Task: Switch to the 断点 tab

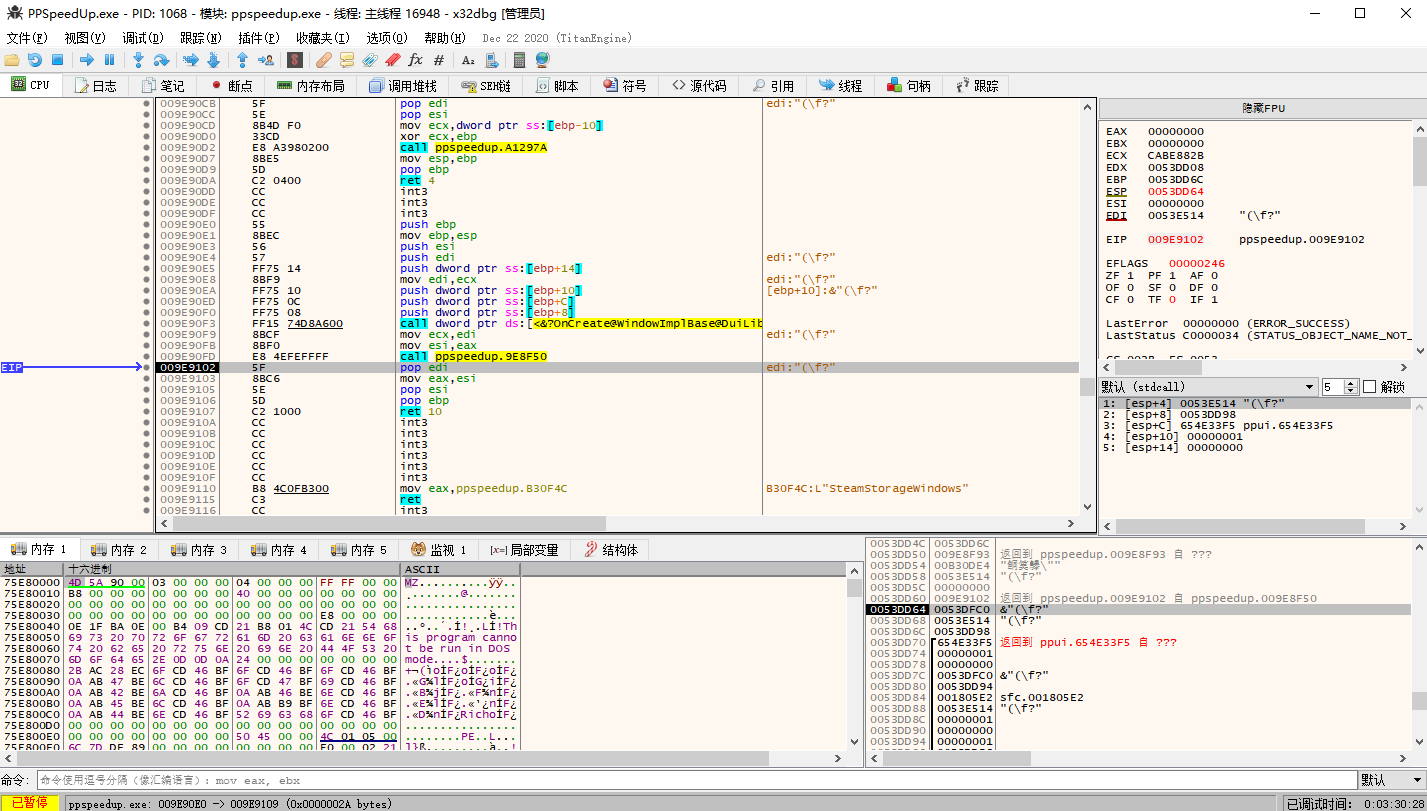Action: pyautogui.click(x=231, y=86)
